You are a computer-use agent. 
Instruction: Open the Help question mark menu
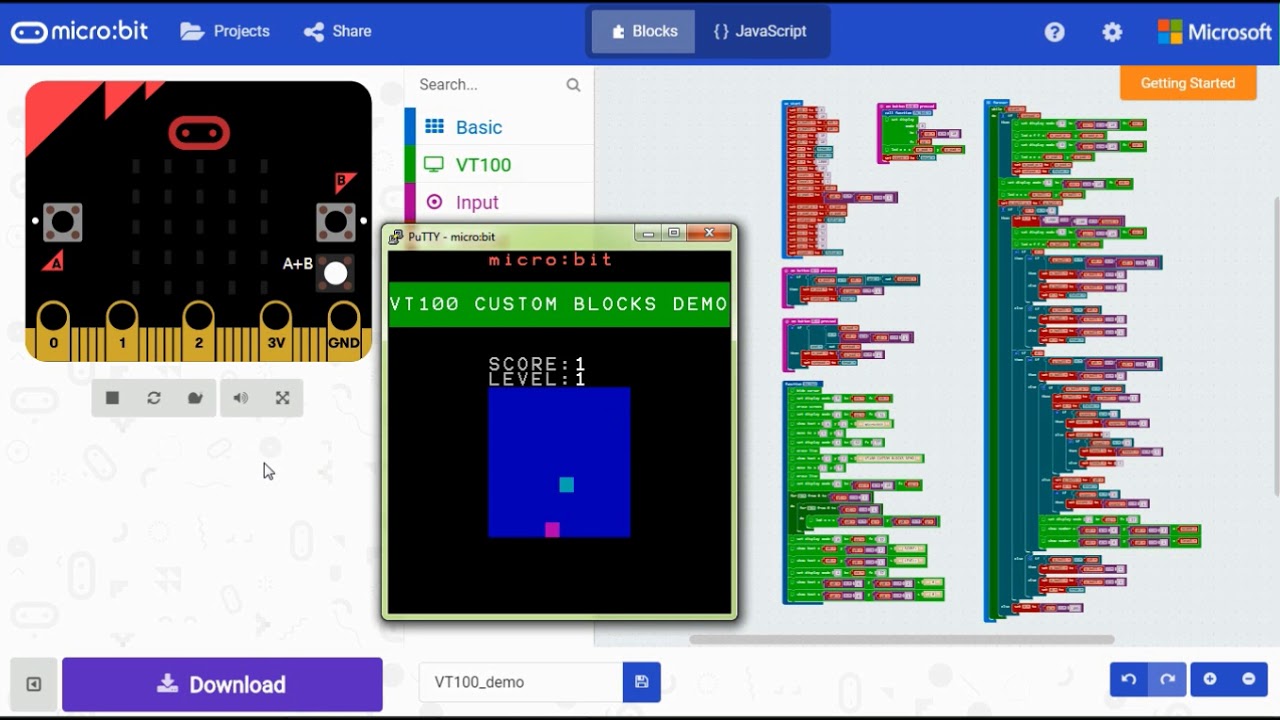1054,32
